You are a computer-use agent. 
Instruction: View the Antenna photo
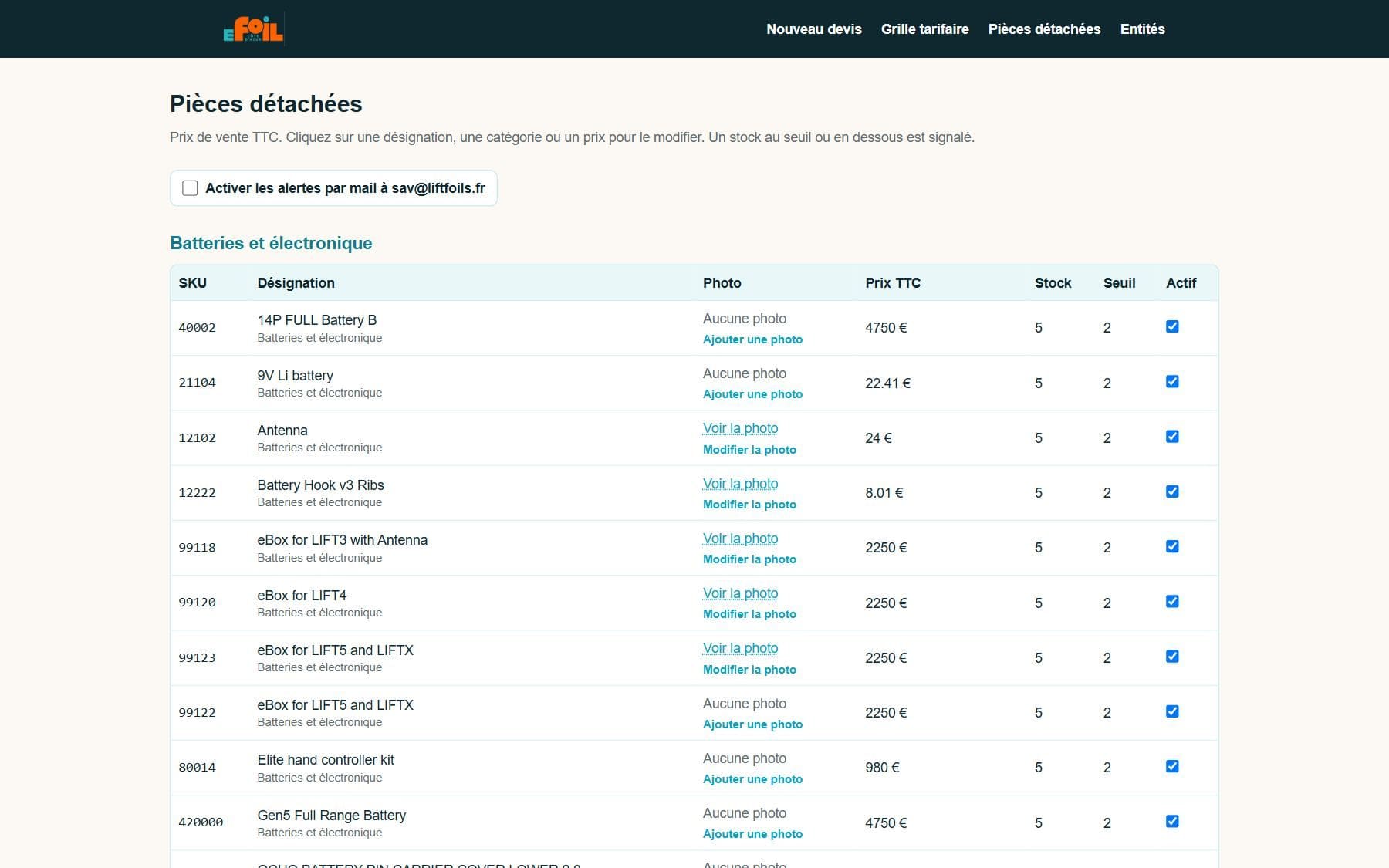click(x=740, y=428)
